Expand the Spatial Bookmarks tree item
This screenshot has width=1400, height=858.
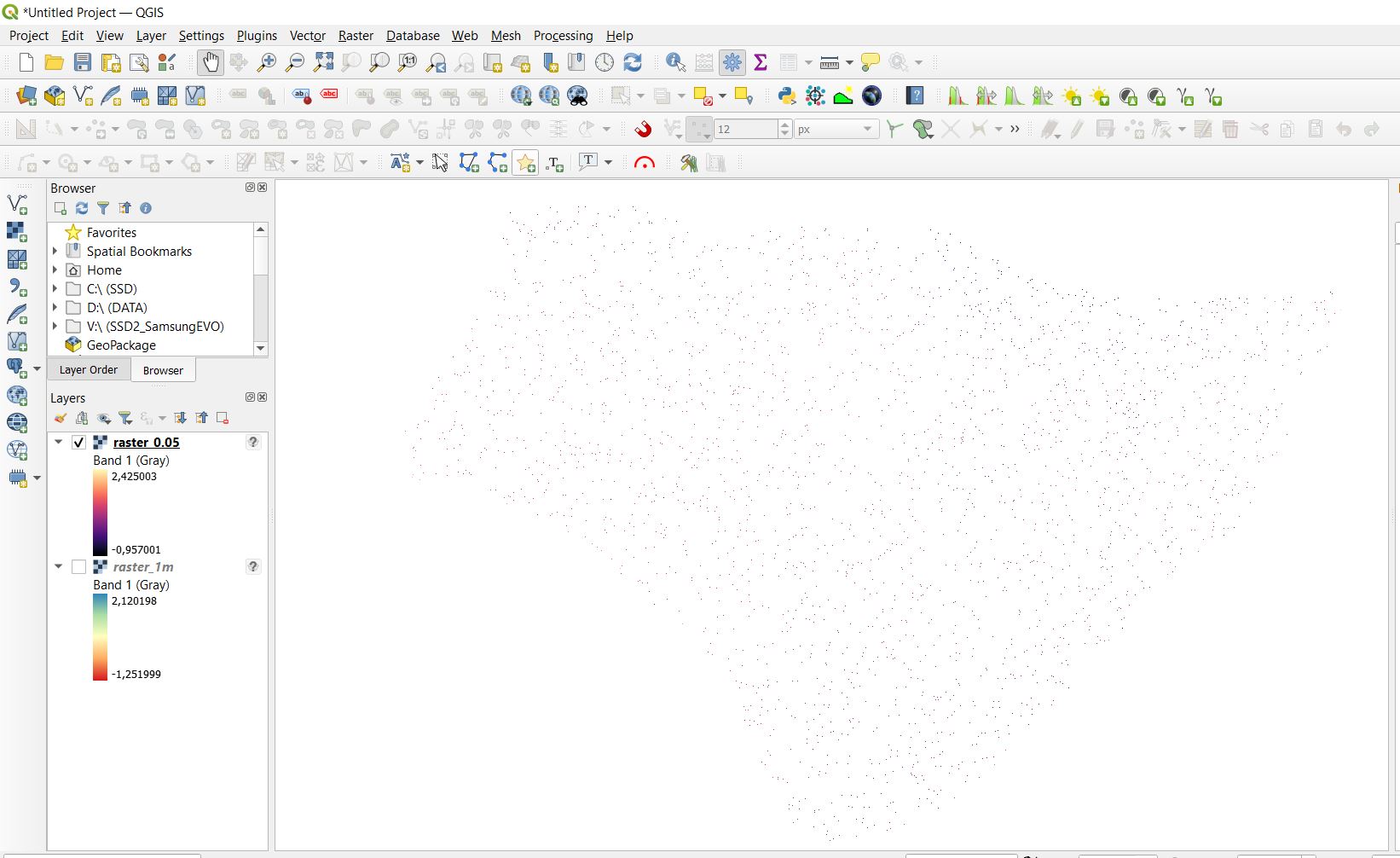56,251
